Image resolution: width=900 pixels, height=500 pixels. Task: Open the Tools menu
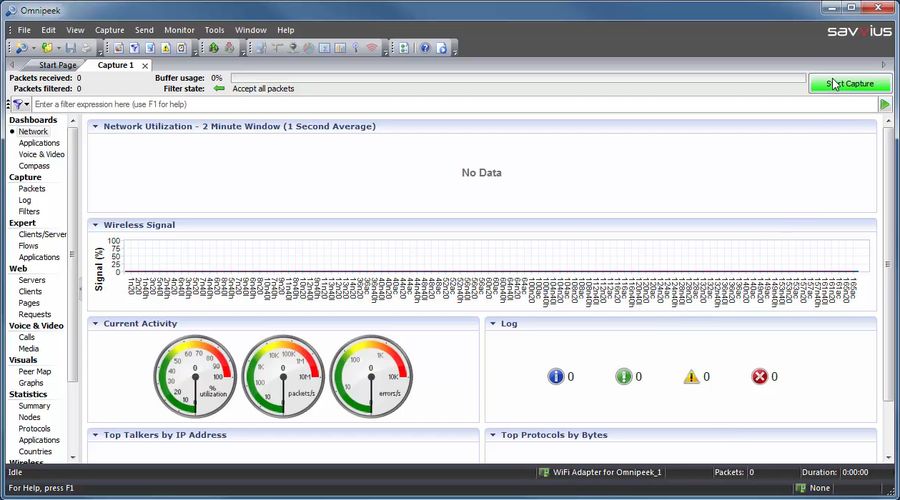pyautogui.click(x=214, y=30)
